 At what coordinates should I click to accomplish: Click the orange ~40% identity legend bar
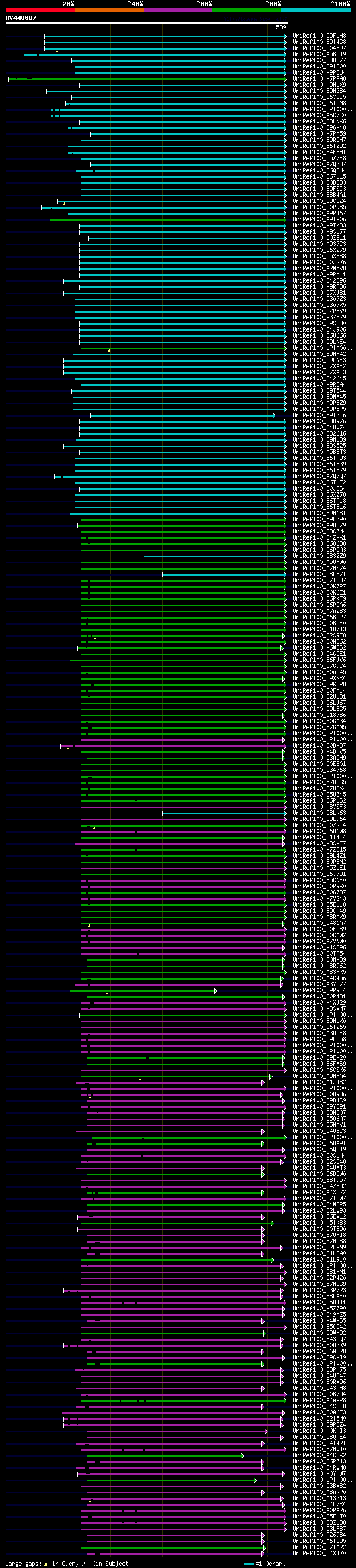109,11
